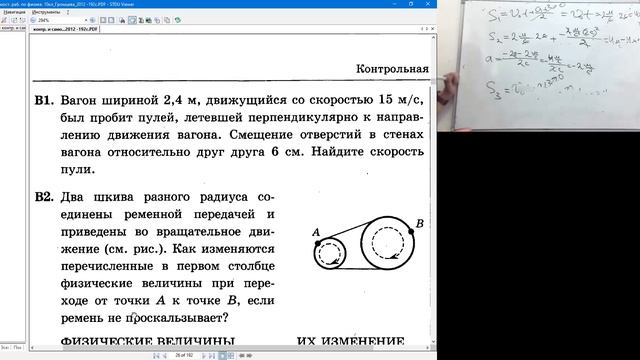This screenshot has height=360, width=640.
Task: Maximize the STDU Viewer window
Action: click(411, 4)
